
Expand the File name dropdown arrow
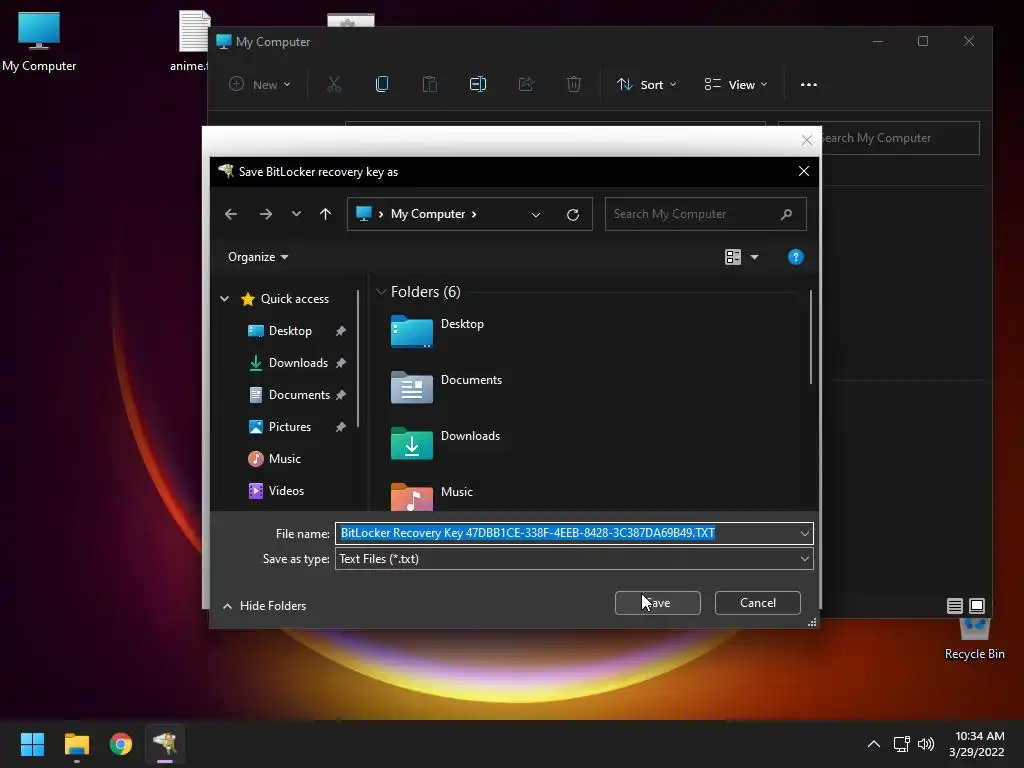coord(805,534)
